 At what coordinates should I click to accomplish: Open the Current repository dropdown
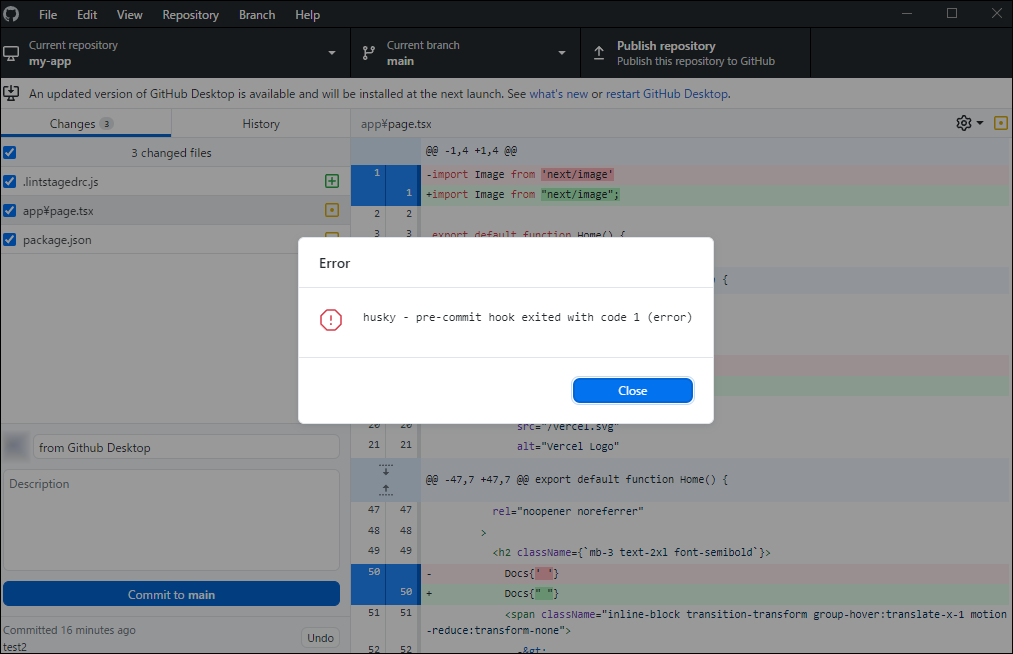pos(176,53)
